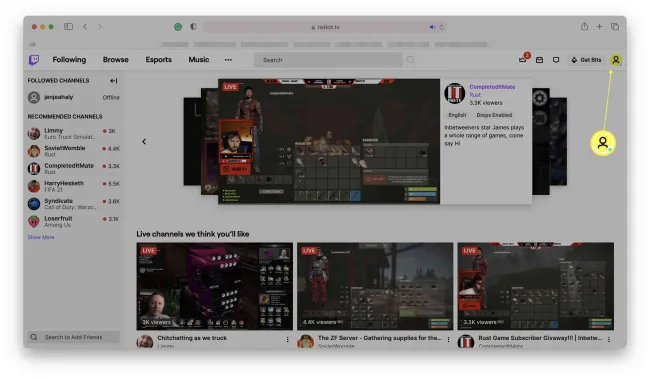Image resolution: width=650 pixels, height=379 pixels.
Task: Select the Drops Enabled tag
Action: [494, 115]
